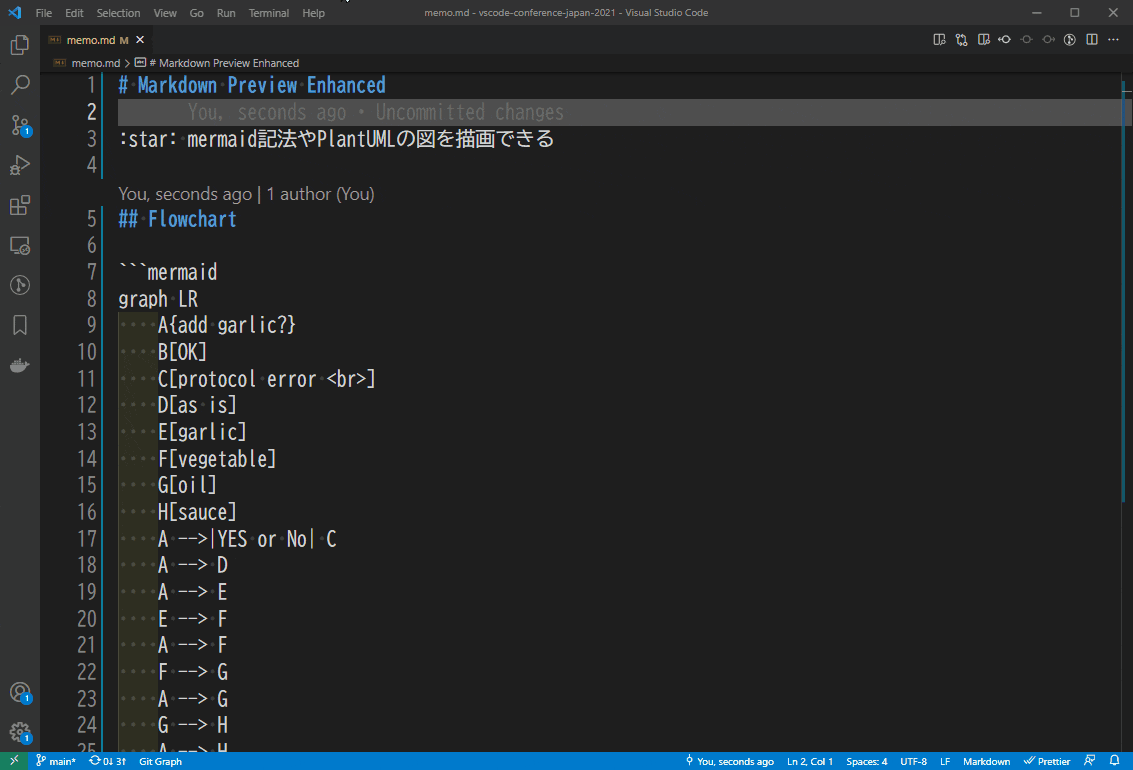Click the 'You, seconds ago' code lens link
This screenshot has width=1133, height=770.
pos(185,194)
